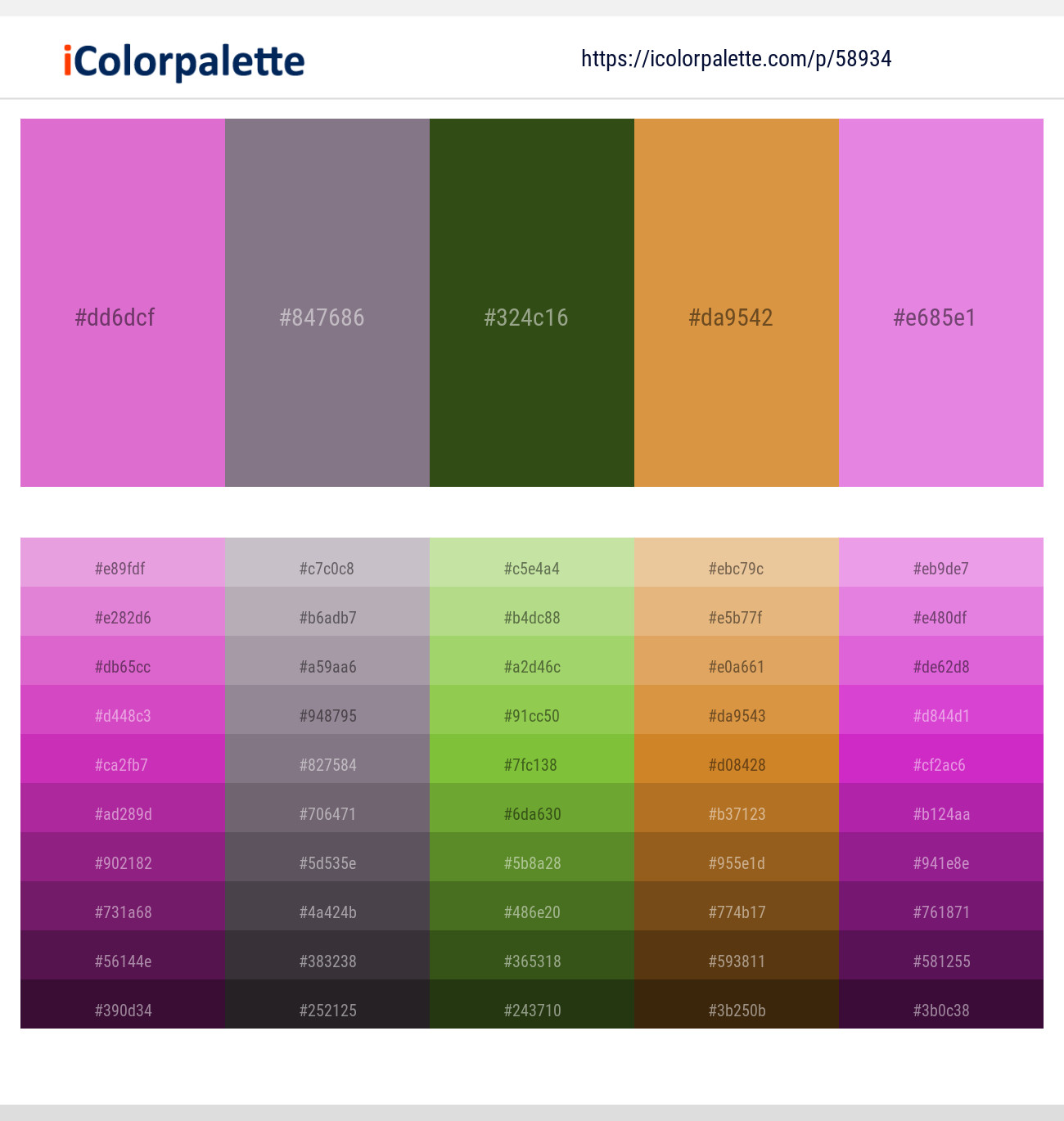This screenshot has width=1064, height=1121.
Task: Open the icolorpalette.com/p/58934 link
Action: [736, 59]
